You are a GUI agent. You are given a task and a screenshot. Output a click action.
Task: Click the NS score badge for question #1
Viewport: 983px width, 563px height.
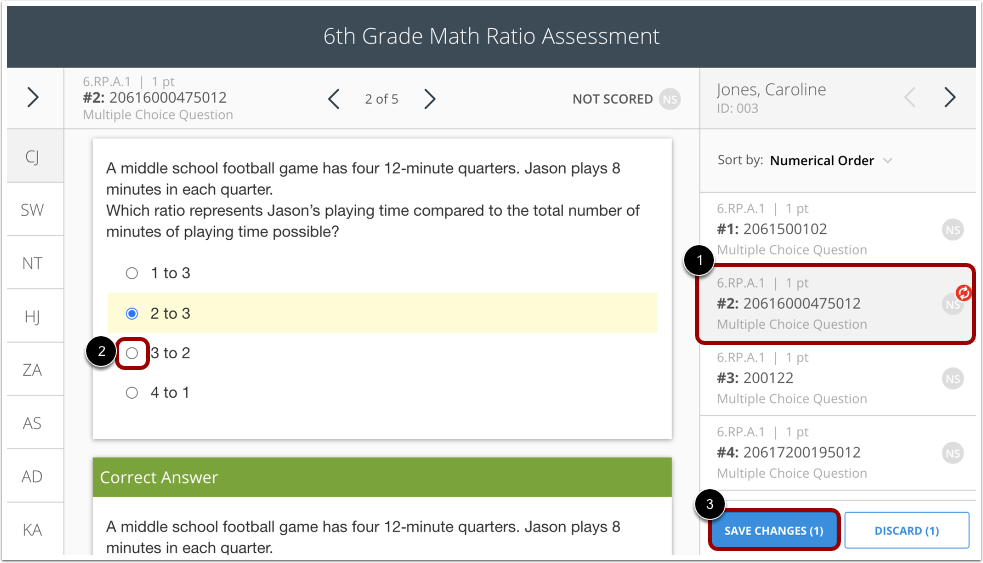click(953, 230)
